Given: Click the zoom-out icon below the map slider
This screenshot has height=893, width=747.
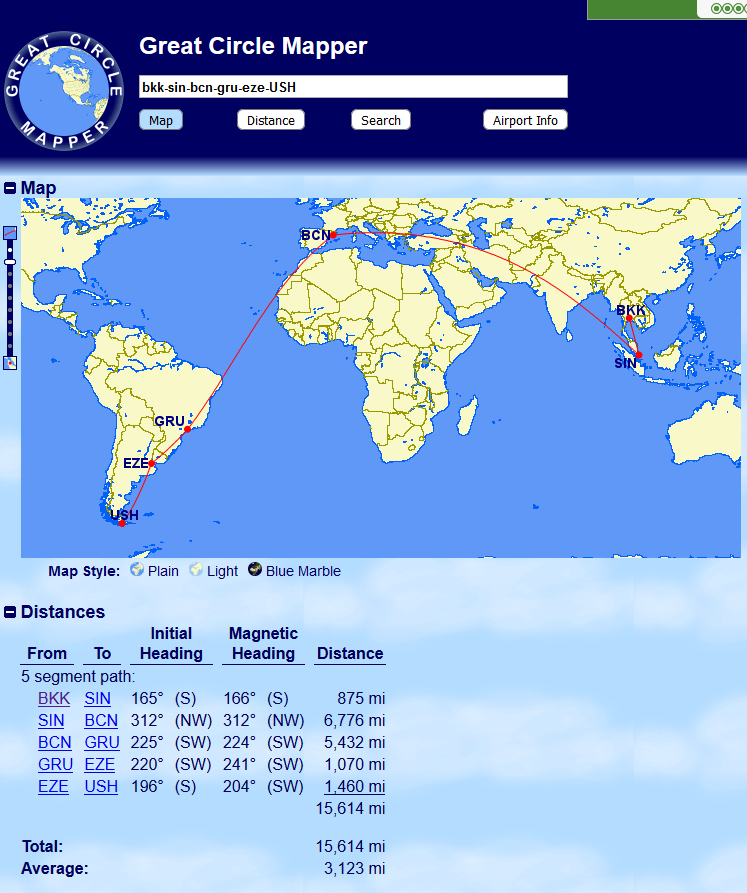Looking at the screenshot, I should pyautogui.click(x=10, y=363).
